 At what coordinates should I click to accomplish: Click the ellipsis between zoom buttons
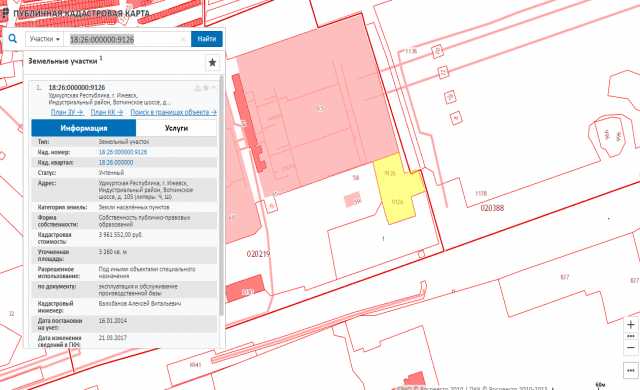point(631,336)
